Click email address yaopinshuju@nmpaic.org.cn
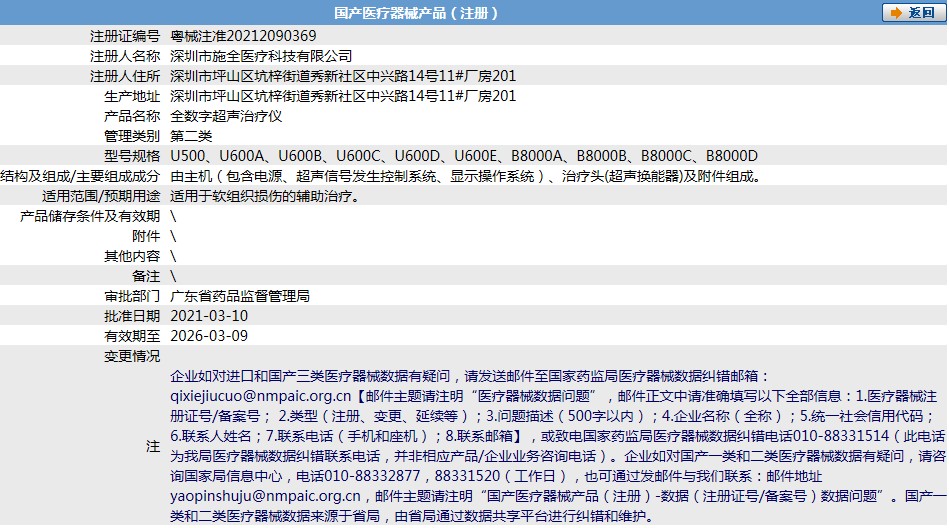949x528 pixels. tap(265, 496)
